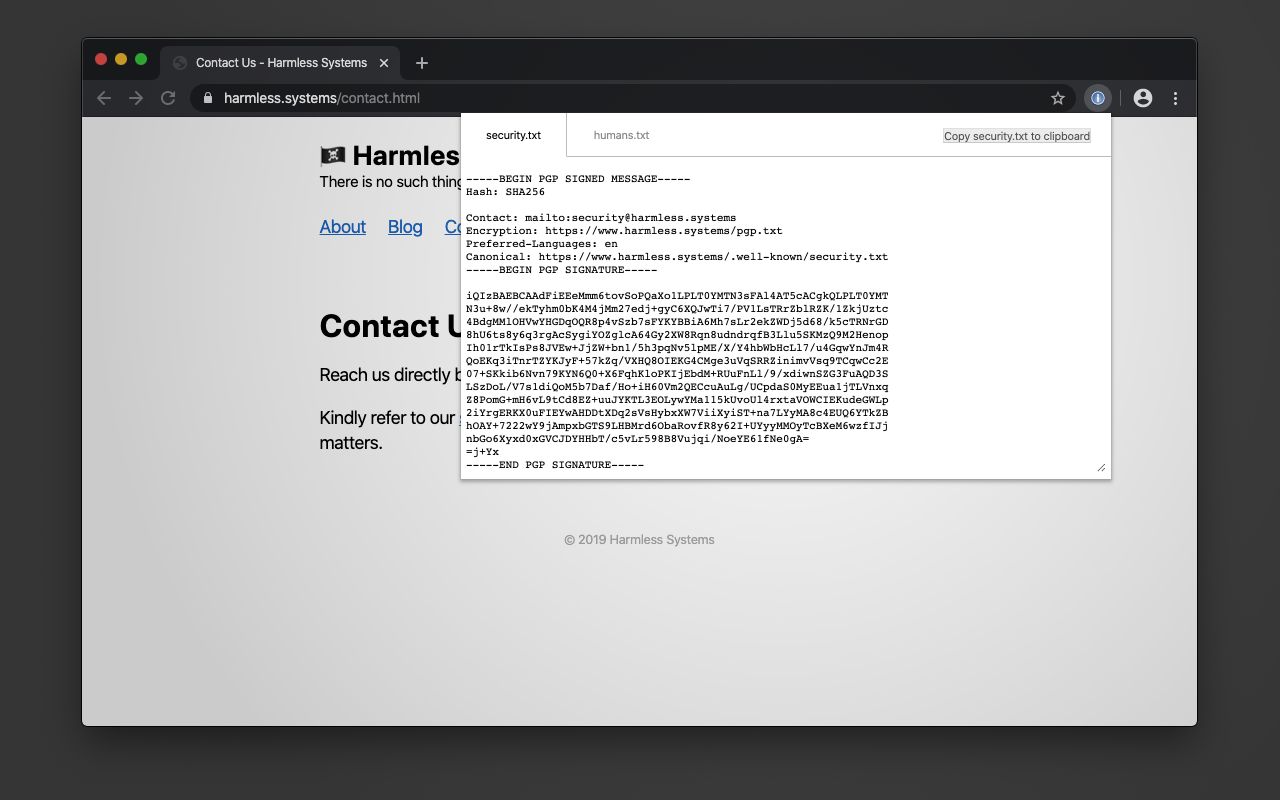The width and height of the screenshot is (1280, 800).
Task: Open the Chrome three-dot menu
Action: pos(1175,98)
